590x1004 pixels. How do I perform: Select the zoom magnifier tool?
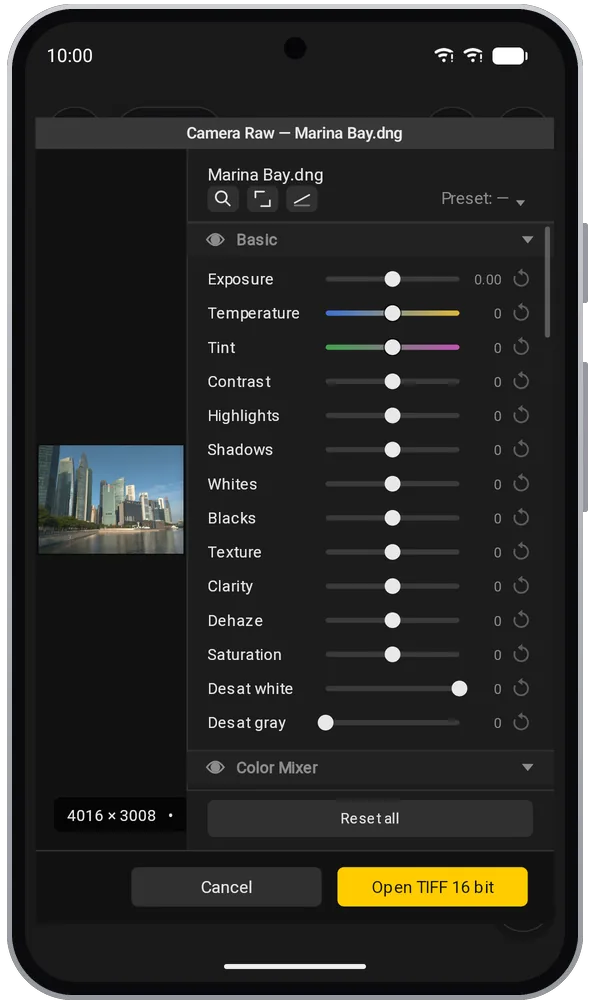coord(223,199)
